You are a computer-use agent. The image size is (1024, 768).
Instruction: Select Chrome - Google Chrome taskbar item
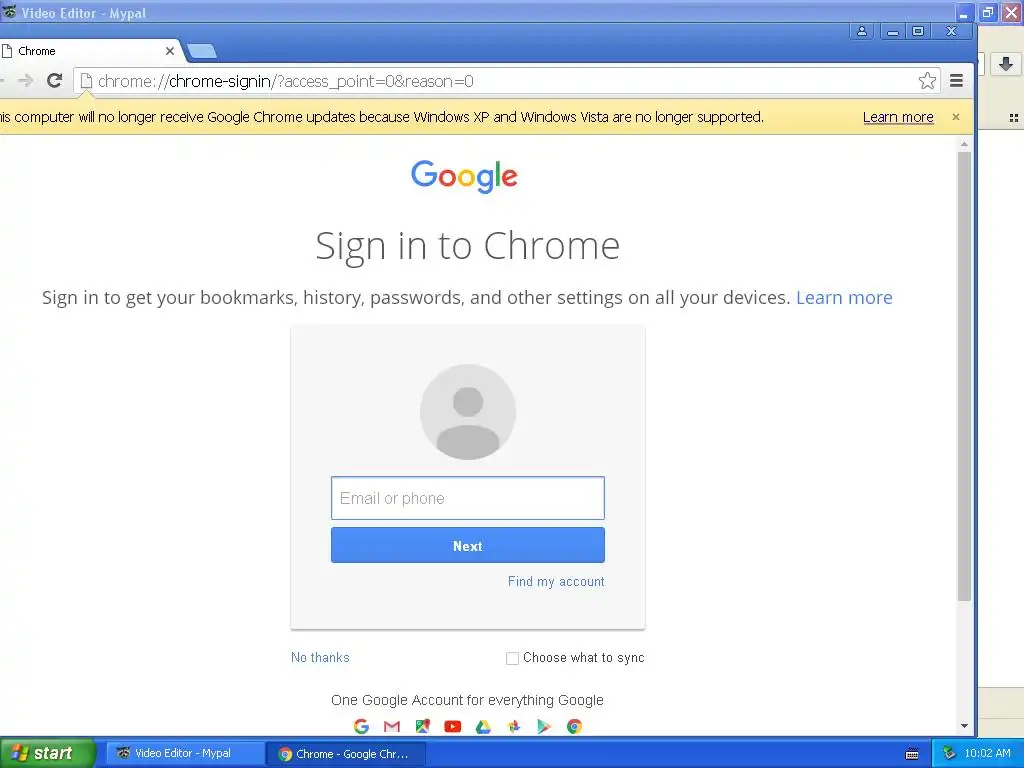point(346,754)
